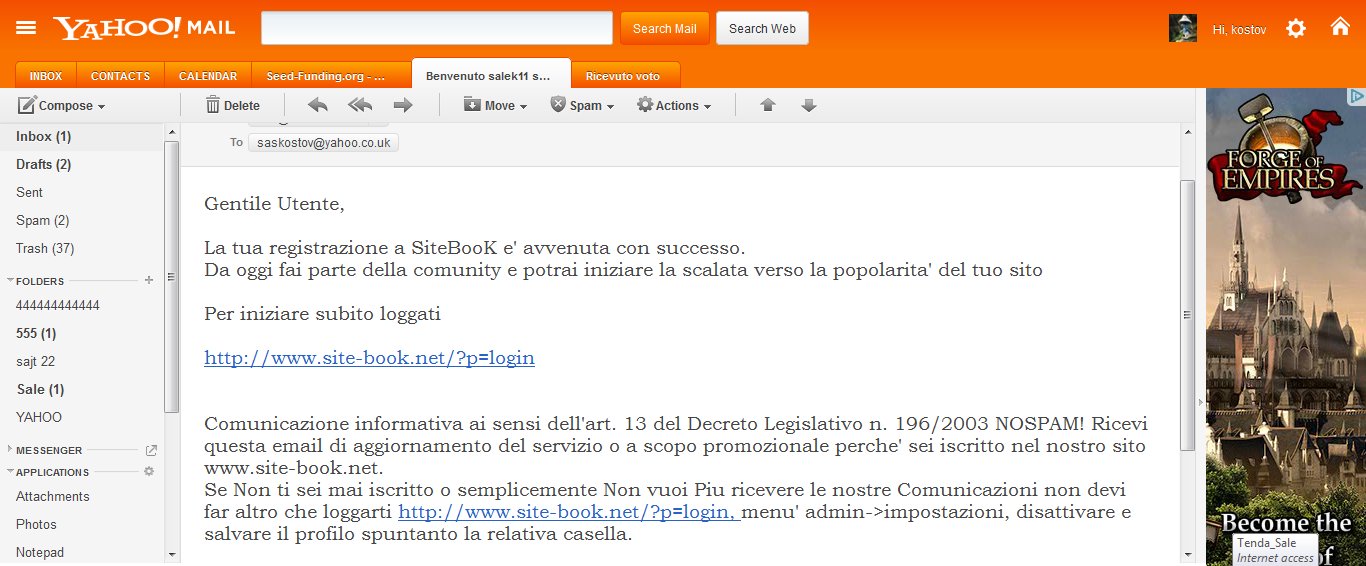The image size is (1366, 566).
Task: Collapse the right ad panel arrow
Action: [x=1201, y=401]
